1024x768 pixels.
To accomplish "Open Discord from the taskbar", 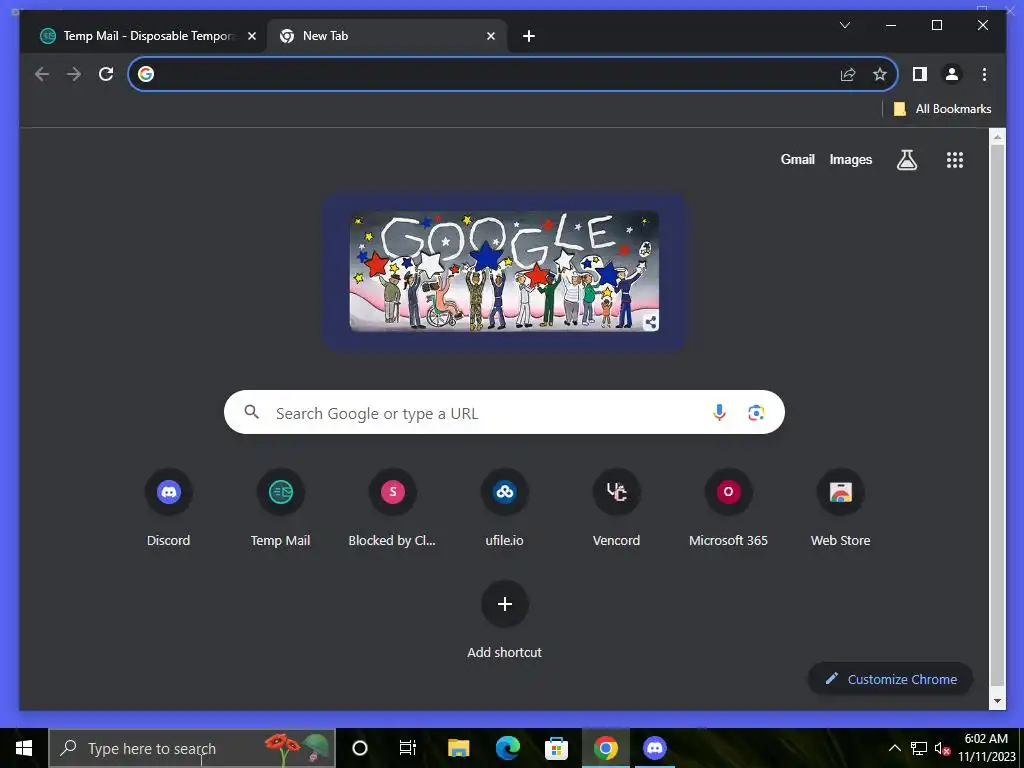I will point(654,748).
